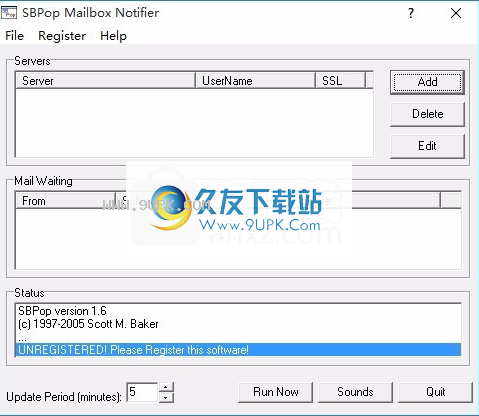
Task: Click the Quit button
Action: pos(435,392)
